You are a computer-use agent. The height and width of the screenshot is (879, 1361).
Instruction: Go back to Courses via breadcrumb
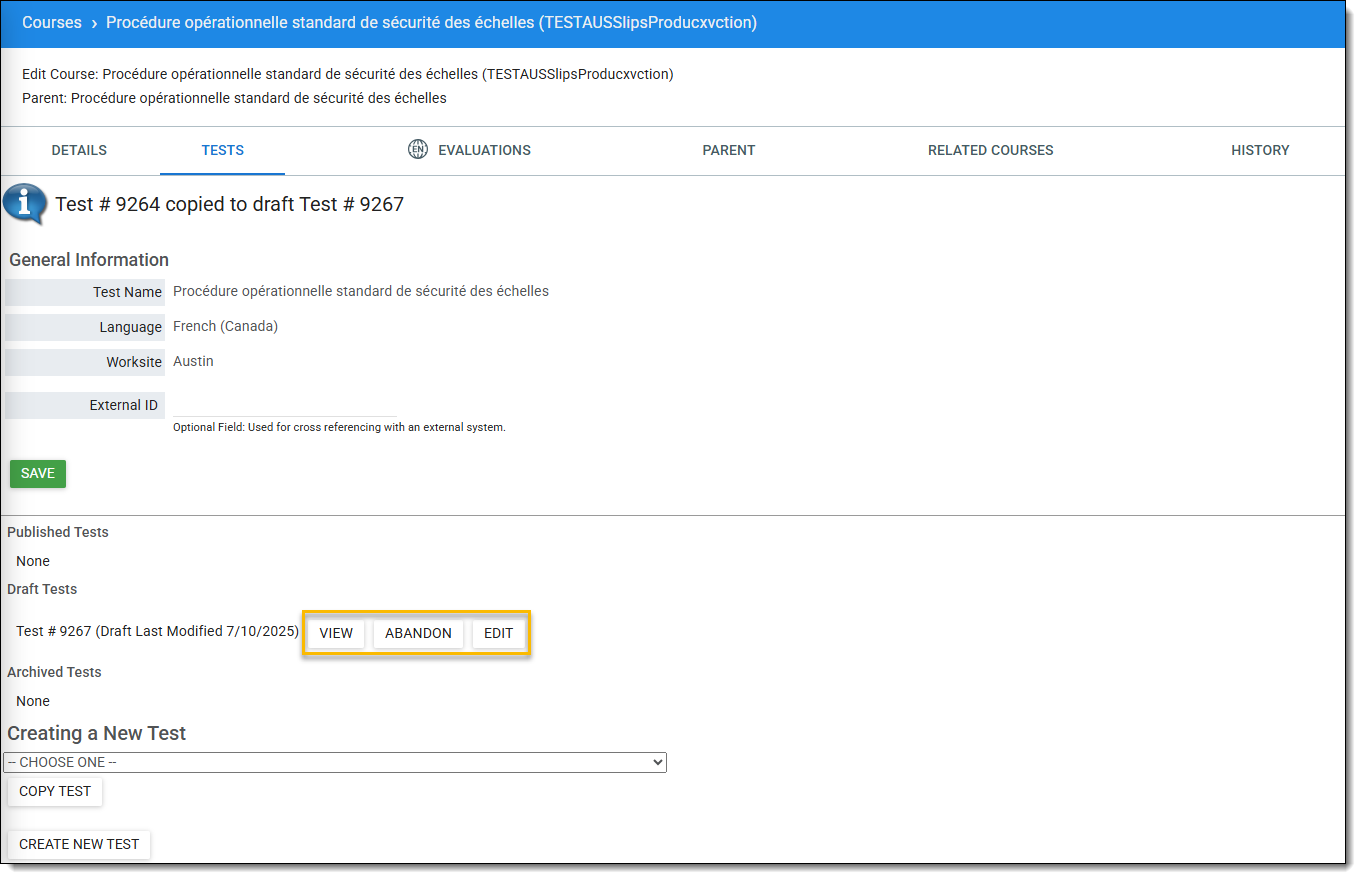[52, 23]
